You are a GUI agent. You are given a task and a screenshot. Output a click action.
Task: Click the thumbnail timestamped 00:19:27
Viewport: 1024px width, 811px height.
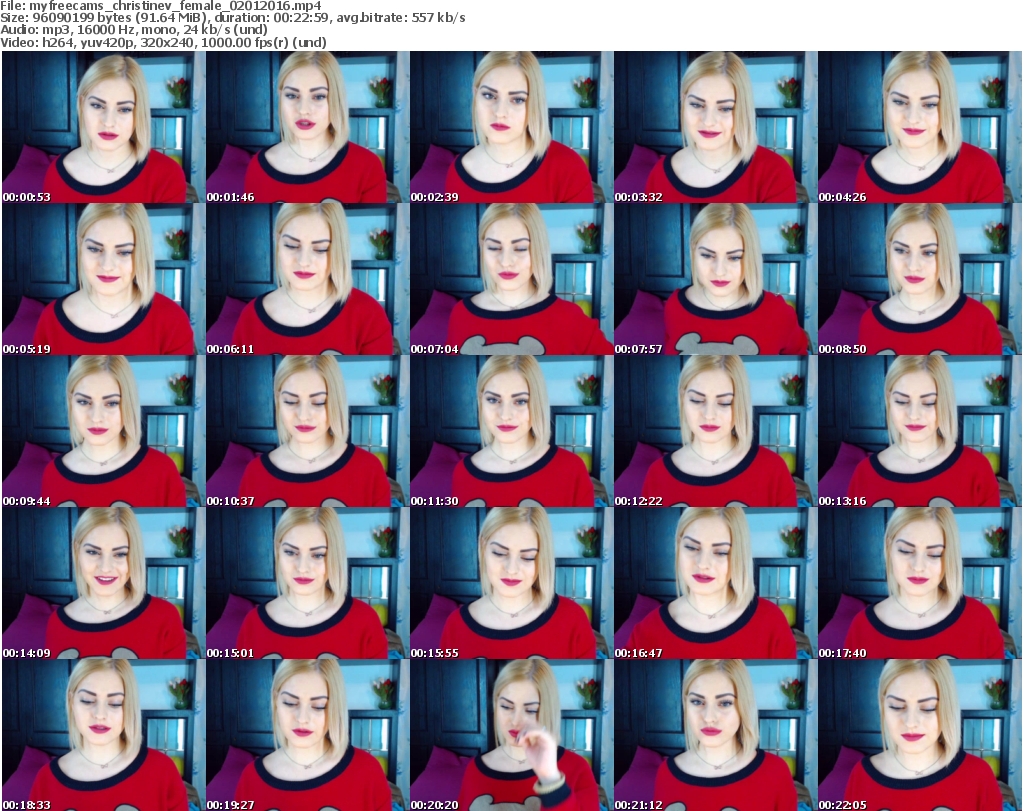(x=307, y=735)
